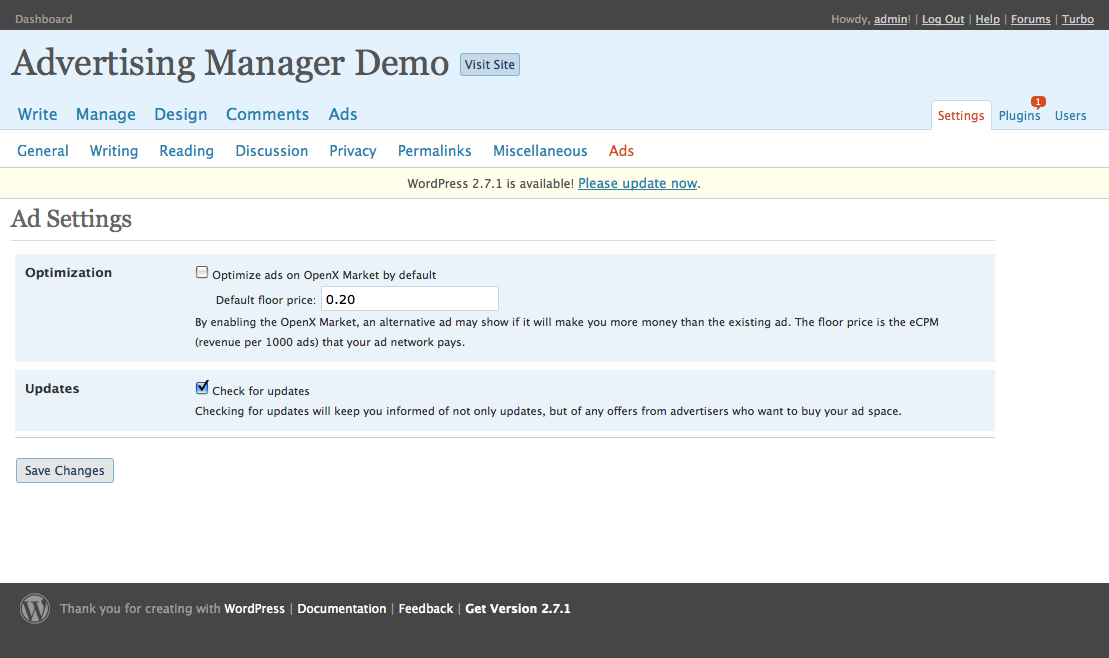Click the Plugins update count badge

[1038, 102]
